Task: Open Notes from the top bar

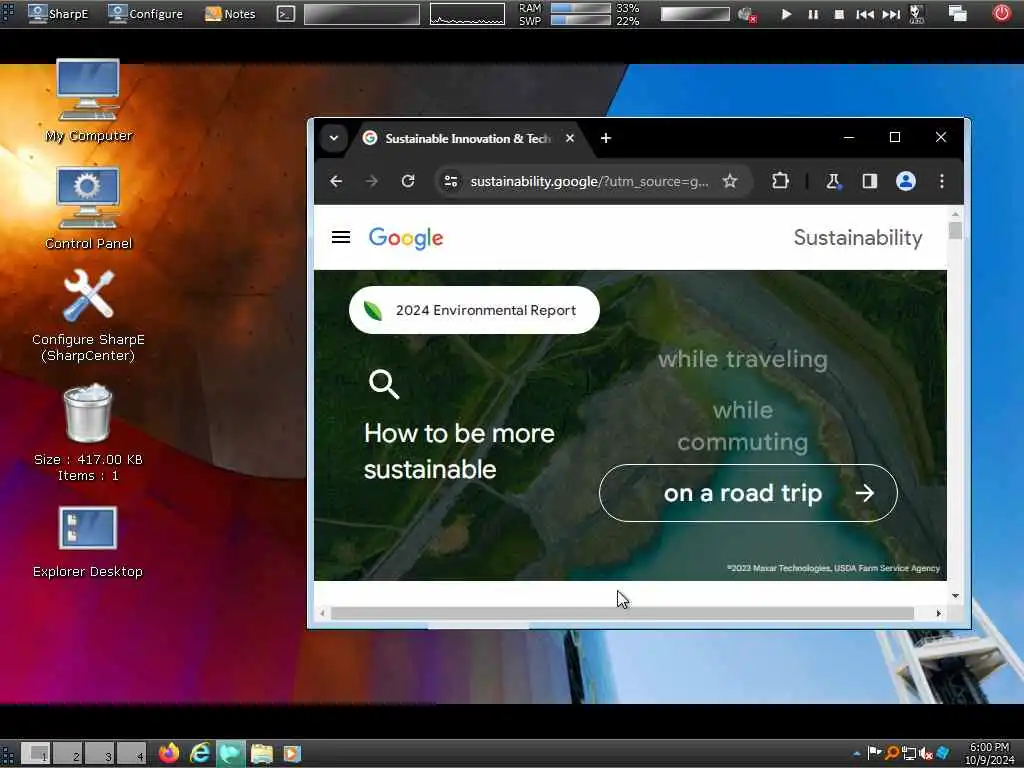Action: pyautogui.click(x=230, y=13)
